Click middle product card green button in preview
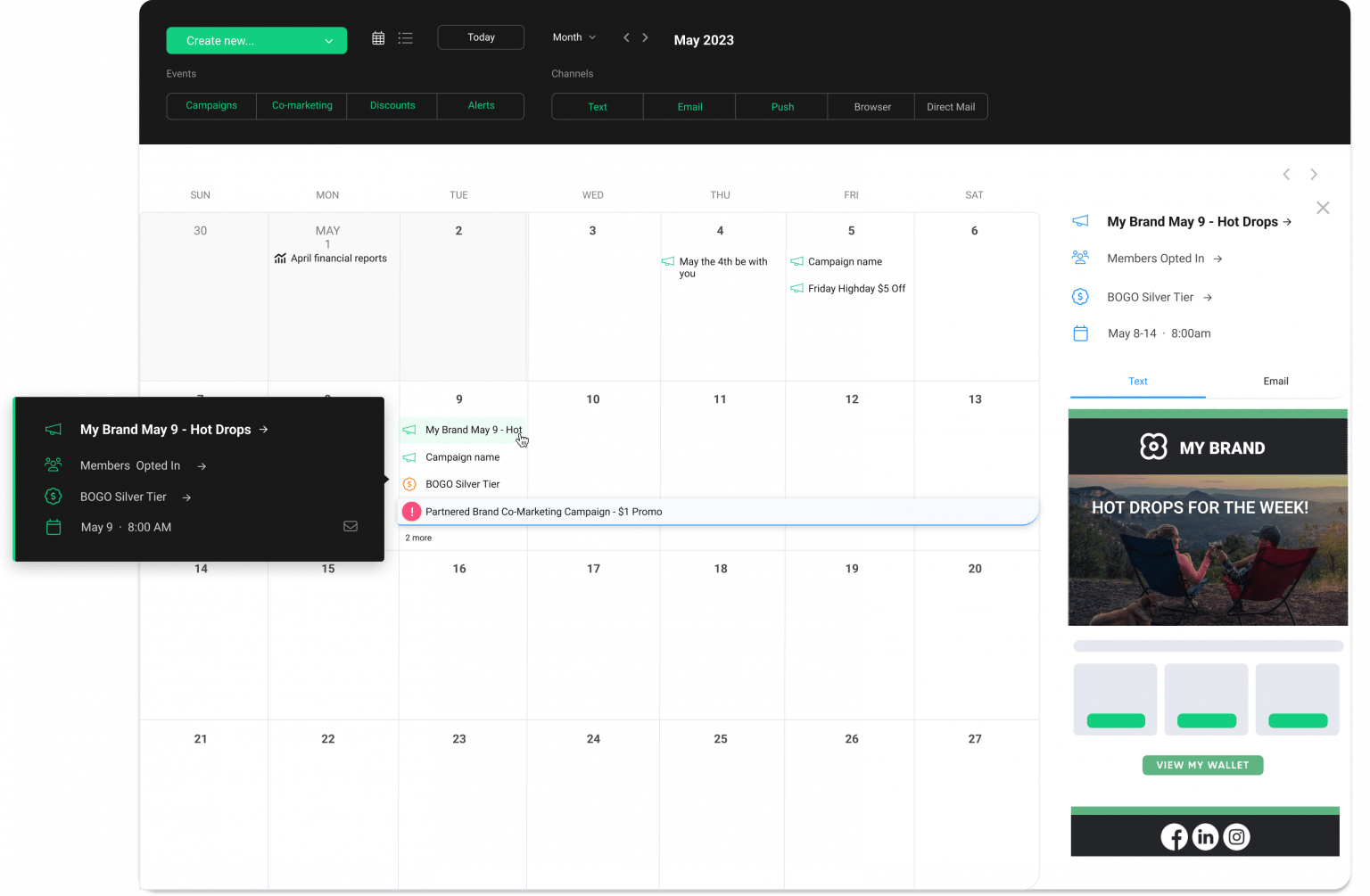This screenshot has height=896, width=1370. 1207,720
